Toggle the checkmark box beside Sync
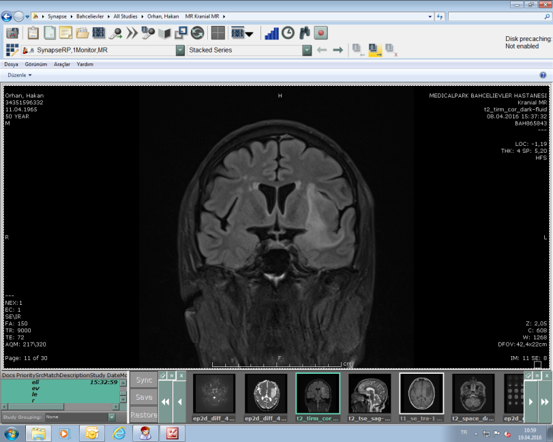The width and height of the screenshot is (553, 442). coord(163,375)
